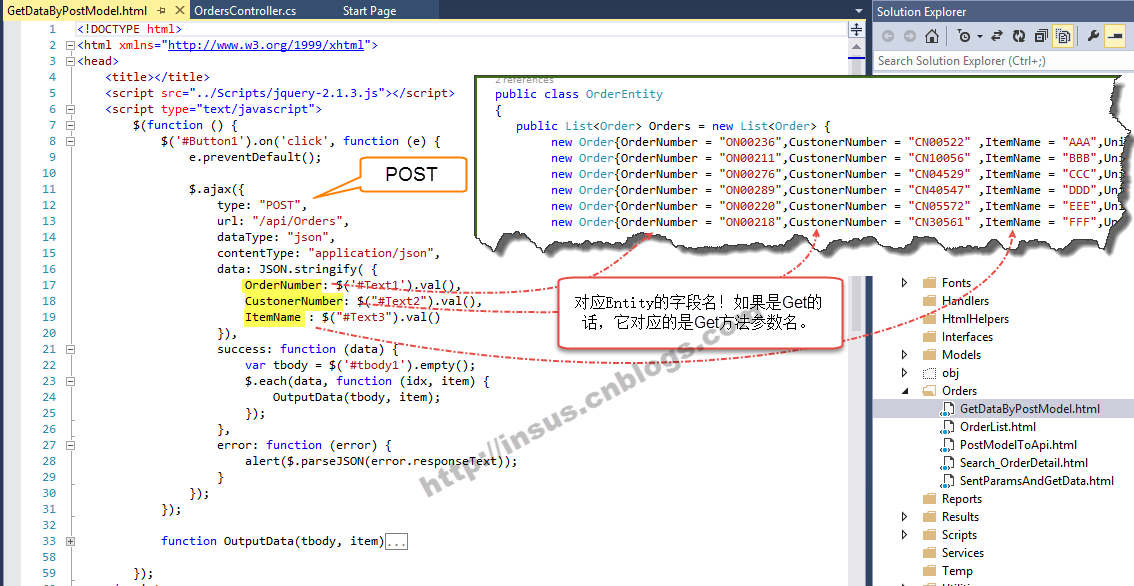Select the GetDataByPostModel.html editor tab
The height and width of the screenshot is (586, 1134).
click(x=77, y=11)
